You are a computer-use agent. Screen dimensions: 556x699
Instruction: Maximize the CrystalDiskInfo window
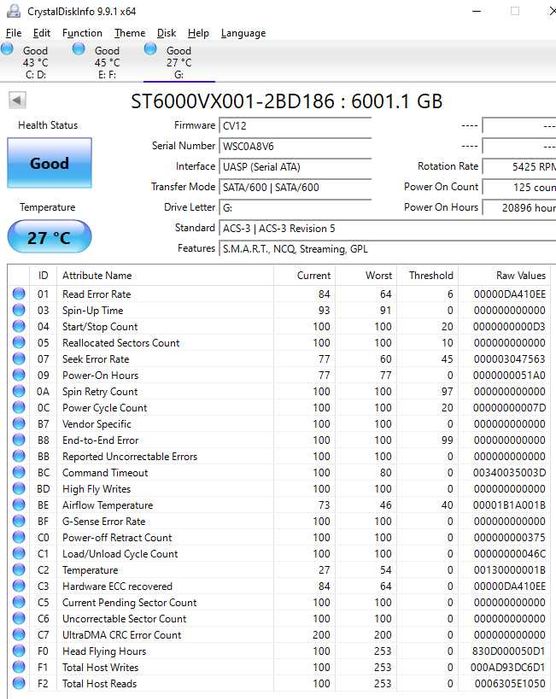[x=515, y=11]
